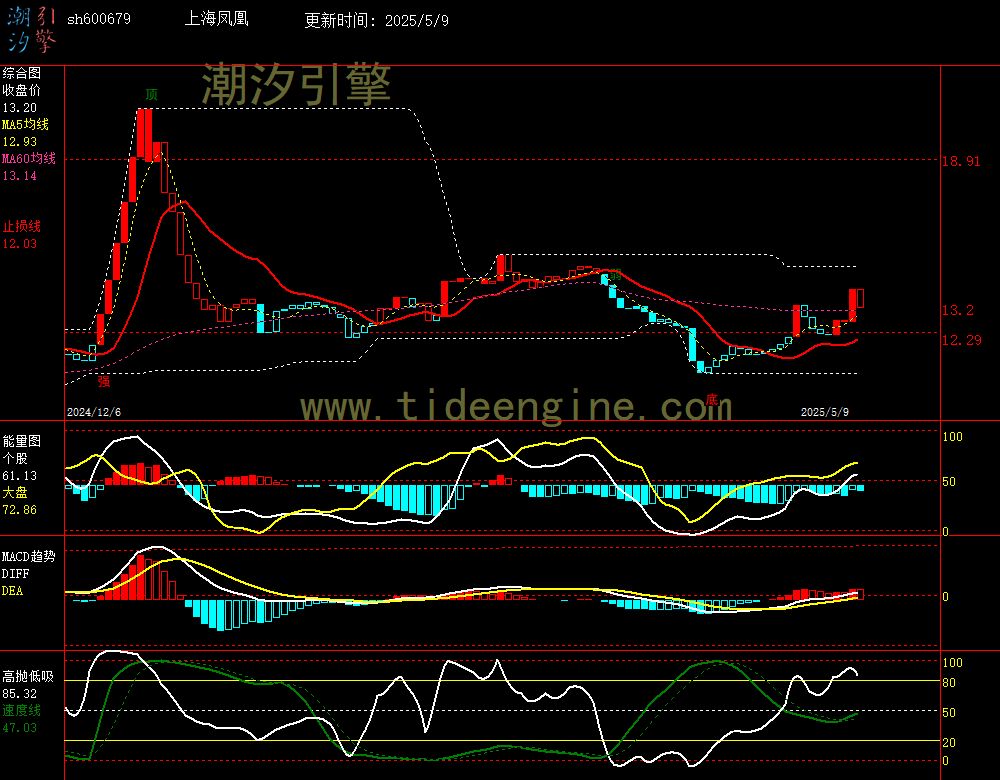Click the 20 level axis label in bottom panel
The width and height of the screenshot is (1000, 780).
coord(949,742)
